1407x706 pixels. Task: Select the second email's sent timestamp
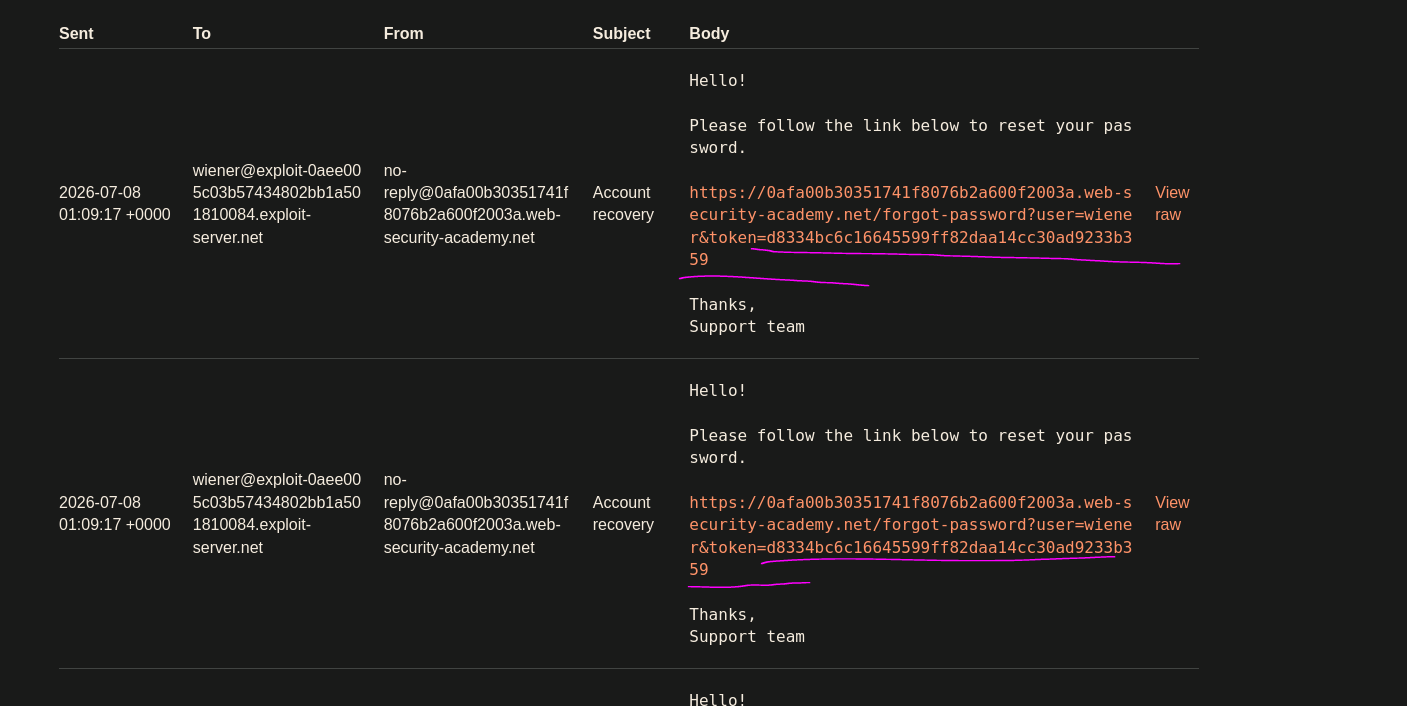click(x=115, y=513)
